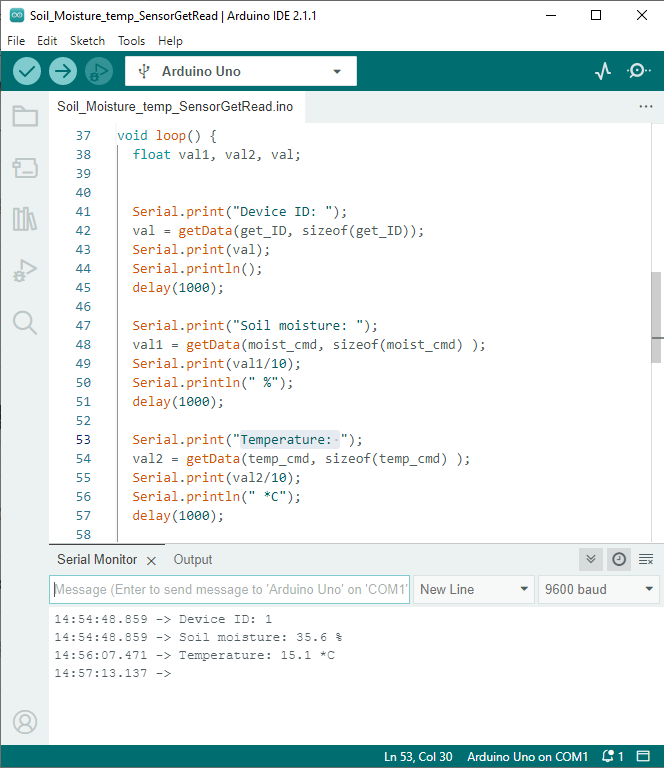The width and height of the screenshot is (664, 768).
Task: Click the delay(1000) on line 45
Action: tap(178, 288)
